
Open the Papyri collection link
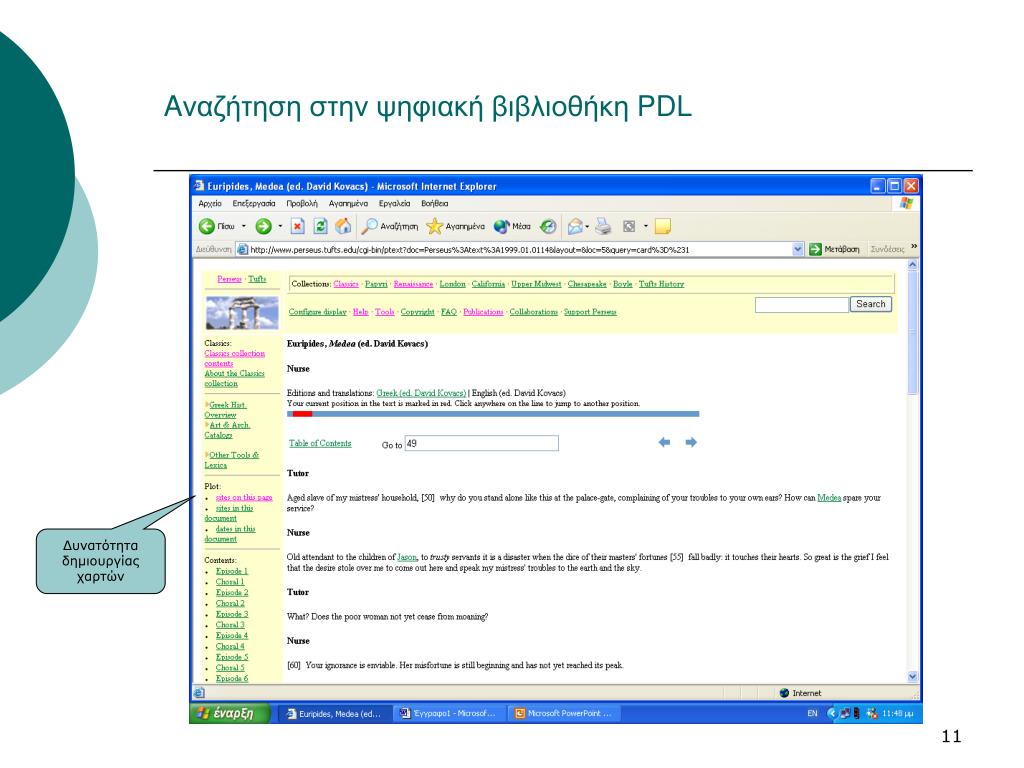point(376,284)
